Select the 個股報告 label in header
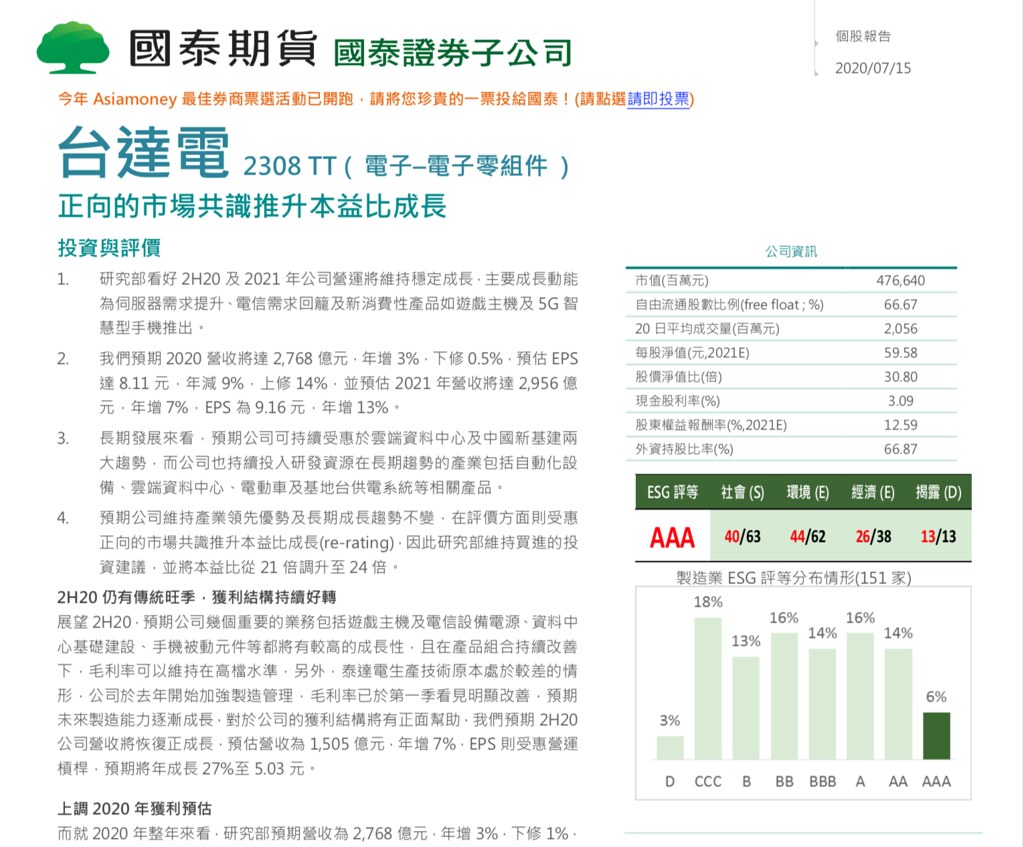This screenshot has height=847, width=1024. [863, 37]
